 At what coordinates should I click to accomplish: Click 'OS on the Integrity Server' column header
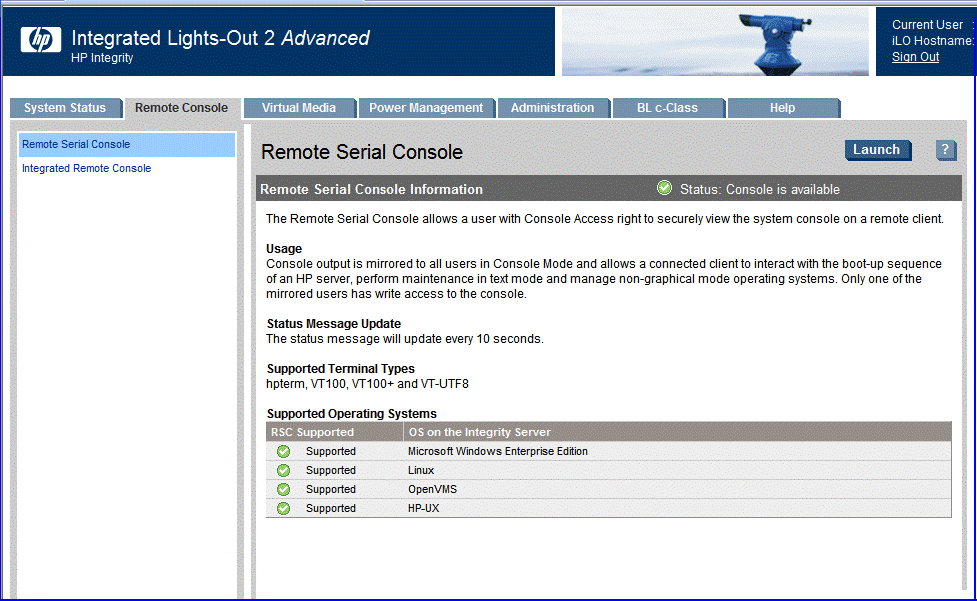tap(480, 432)
